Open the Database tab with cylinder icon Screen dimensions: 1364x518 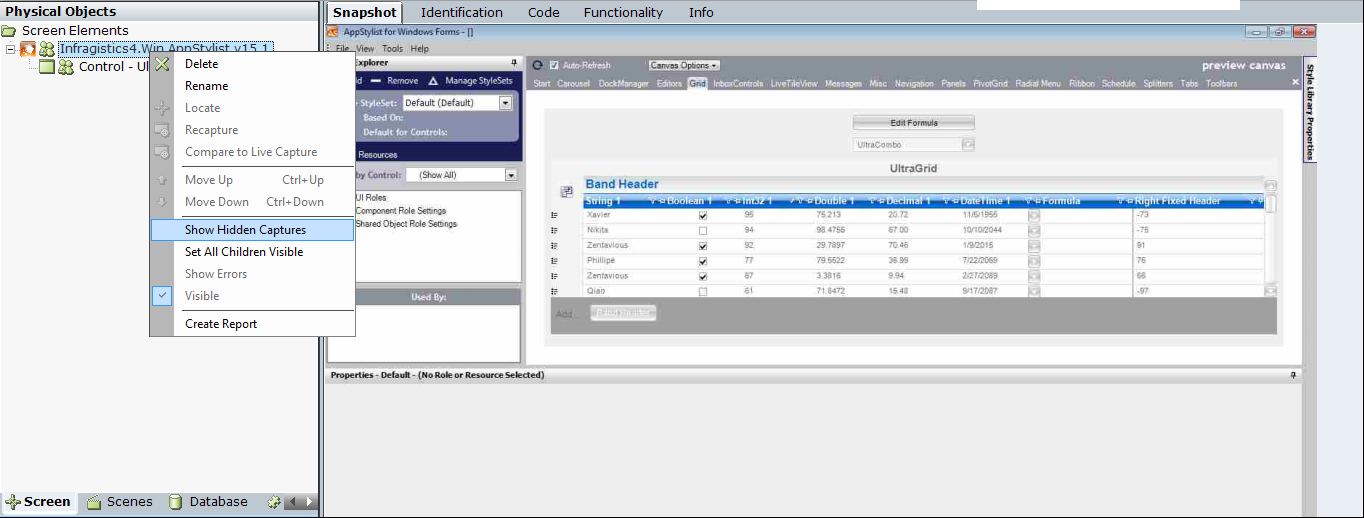pyautogui.click(x=208, y=502)
